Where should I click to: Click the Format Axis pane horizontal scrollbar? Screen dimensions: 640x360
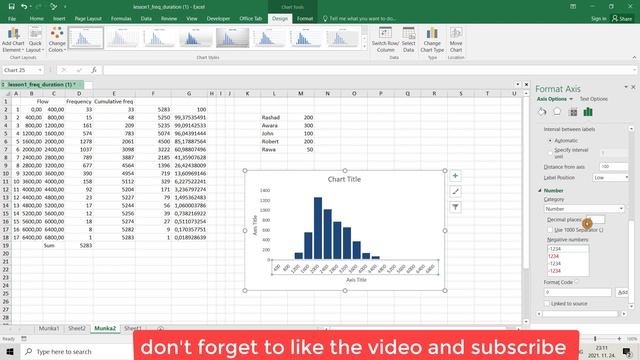click(581, 314)
